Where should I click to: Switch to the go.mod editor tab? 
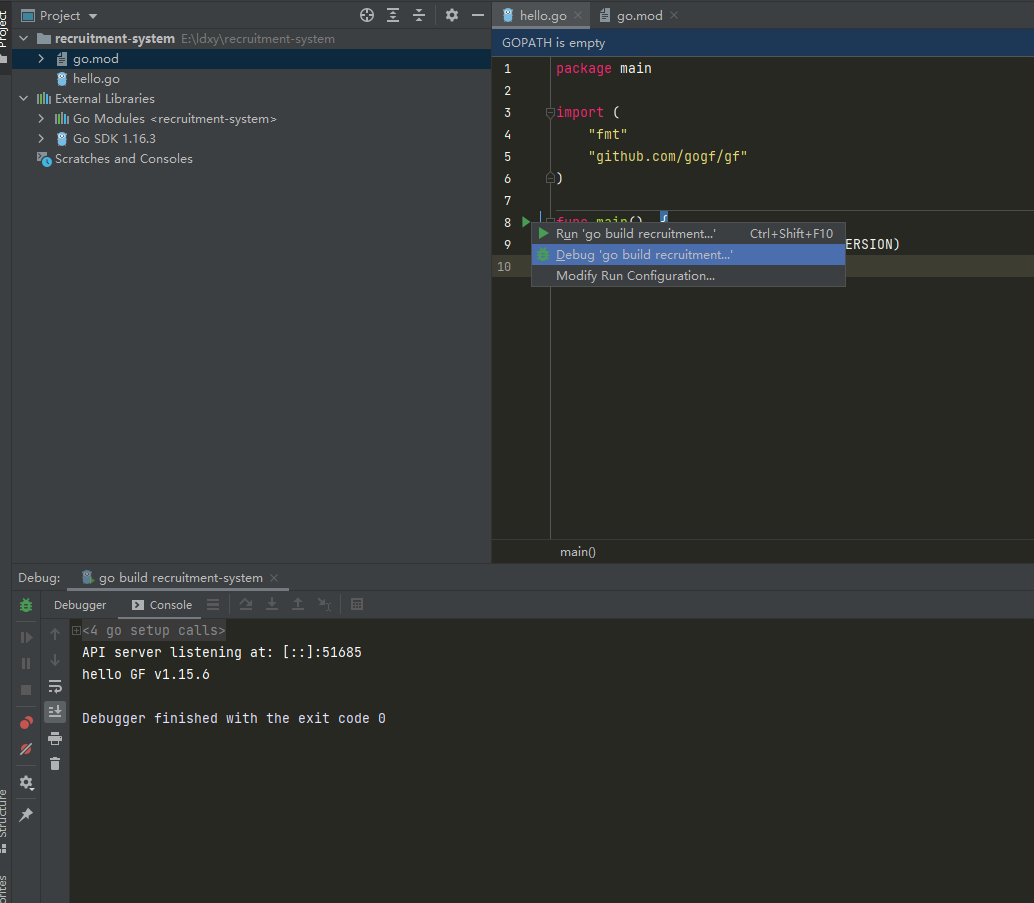tap(639, 16)
